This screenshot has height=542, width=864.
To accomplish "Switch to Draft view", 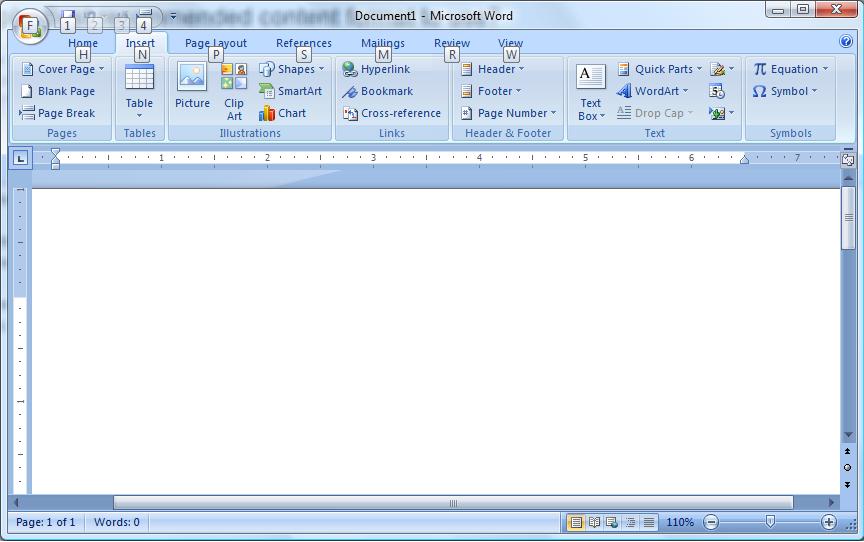I will 649,522.
